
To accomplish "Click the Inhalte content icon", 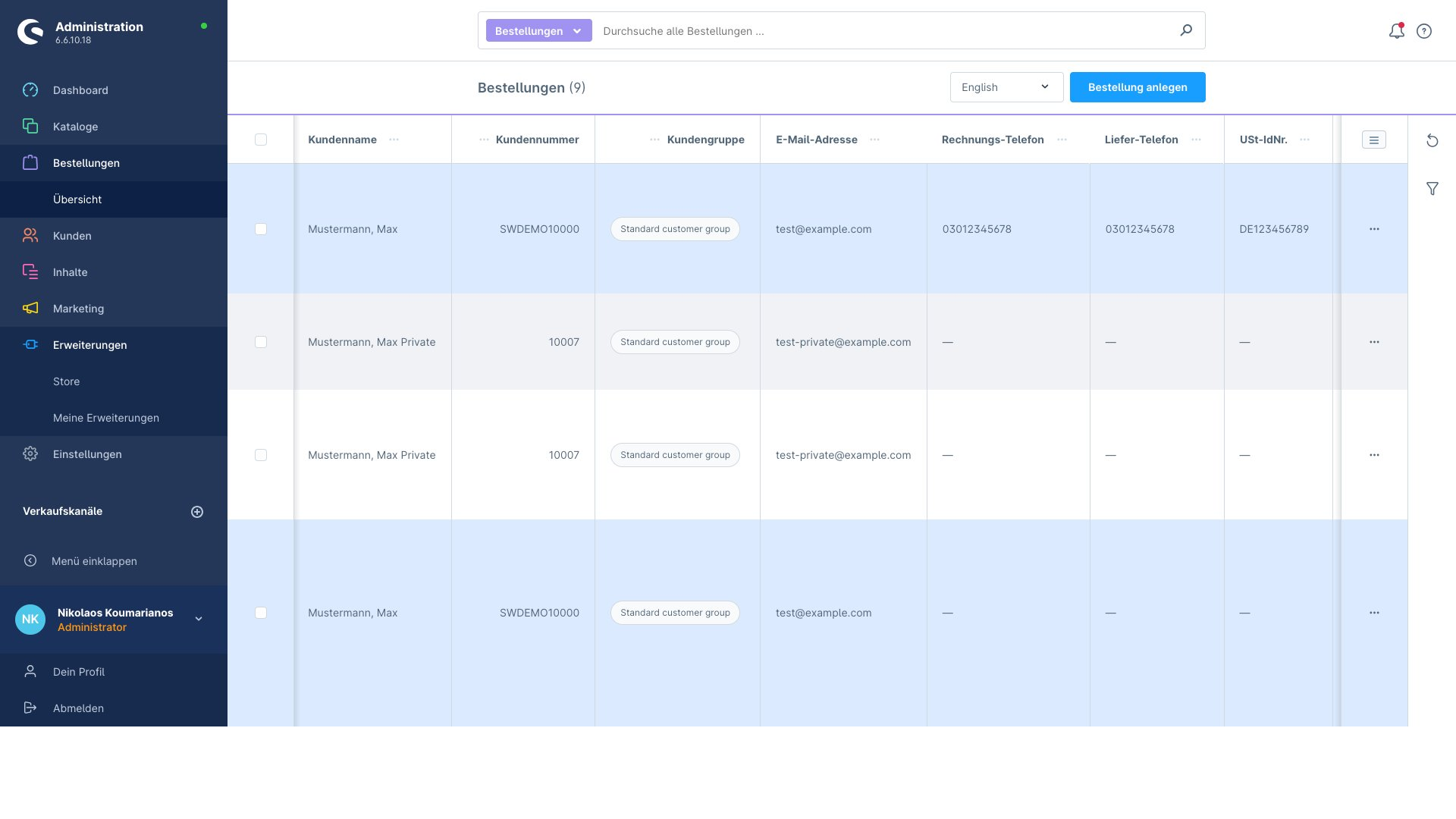I will (x=30, y=272).
